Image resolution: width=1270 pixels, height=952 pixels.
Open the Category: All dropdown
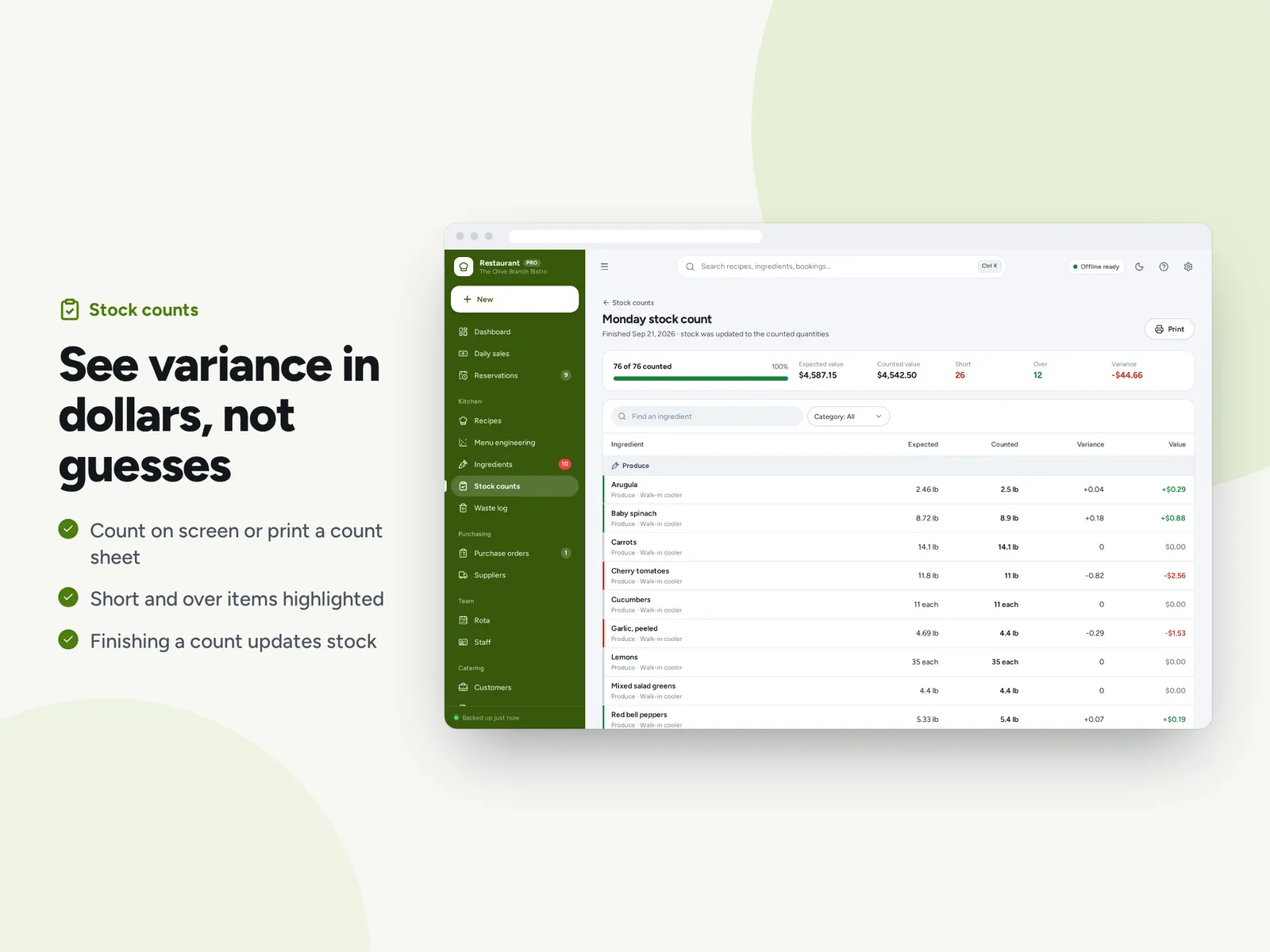point(848,416)
